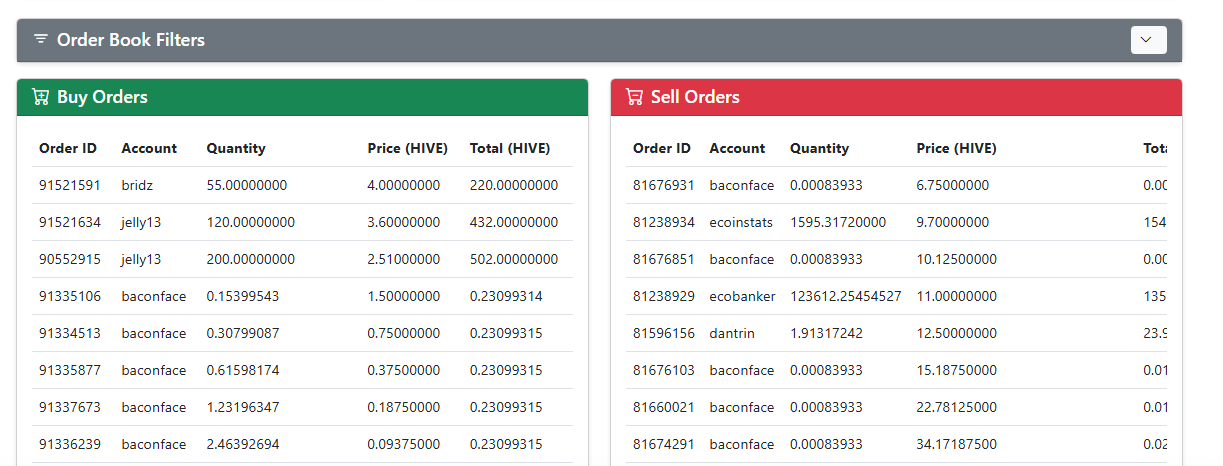Image resolution: width=1223 pixels, height=466 pixels.
Task: Click quantity 1595.31720000
Action: (x=838, y=222)
